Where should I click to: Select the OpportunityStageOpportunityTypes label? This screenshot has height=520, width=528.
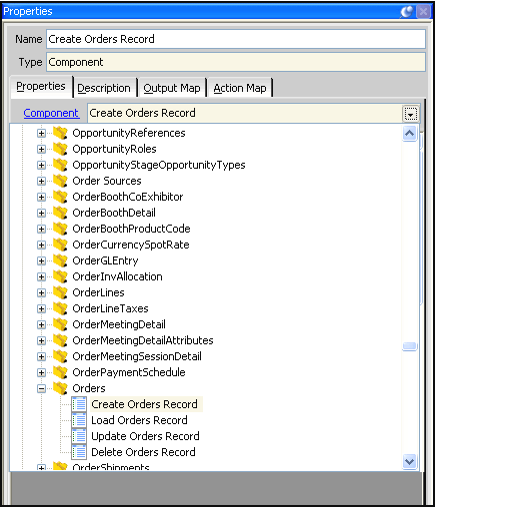pos(159,165)
